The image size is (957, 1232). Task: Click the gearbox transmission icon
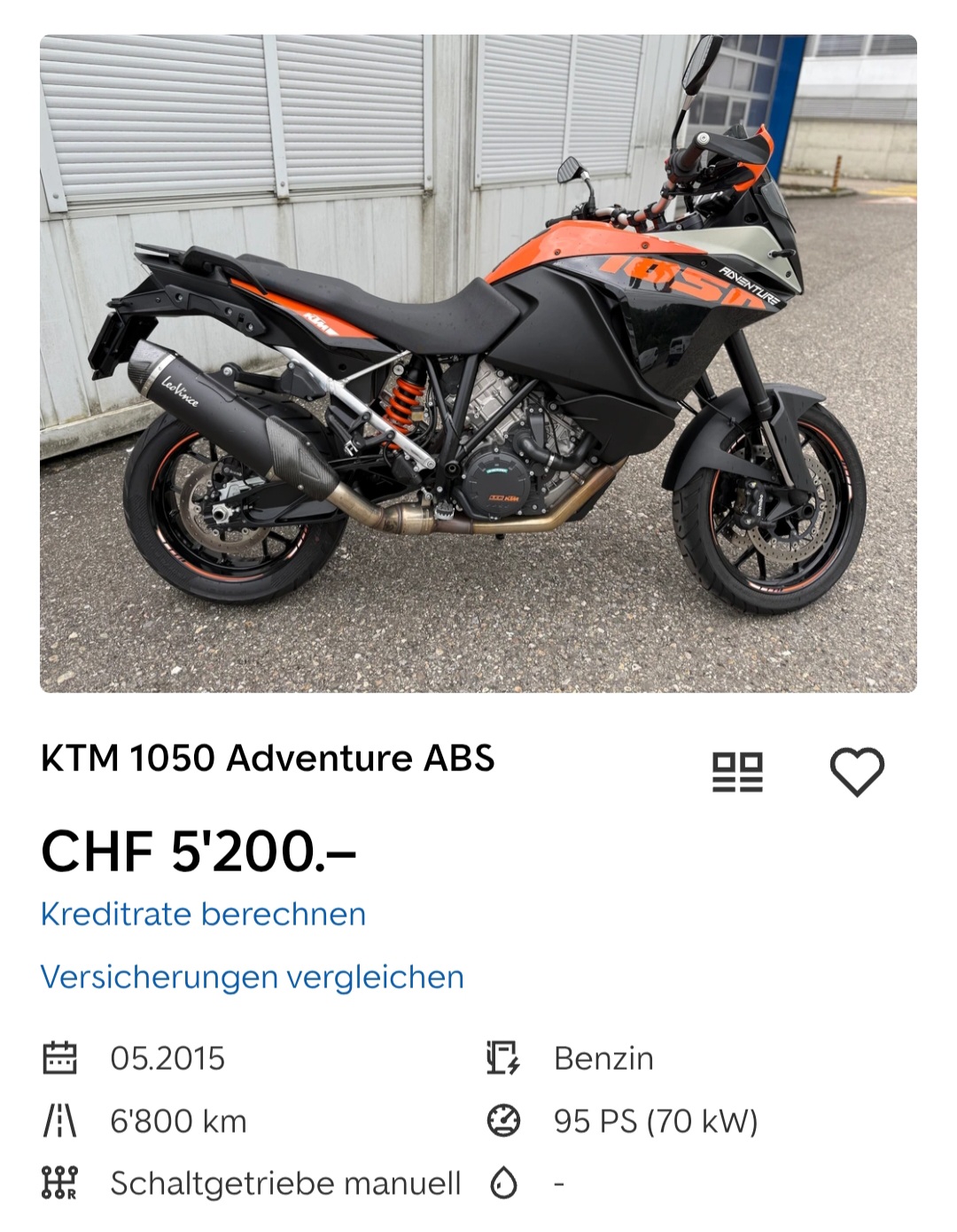click(x=60, y=1183)
